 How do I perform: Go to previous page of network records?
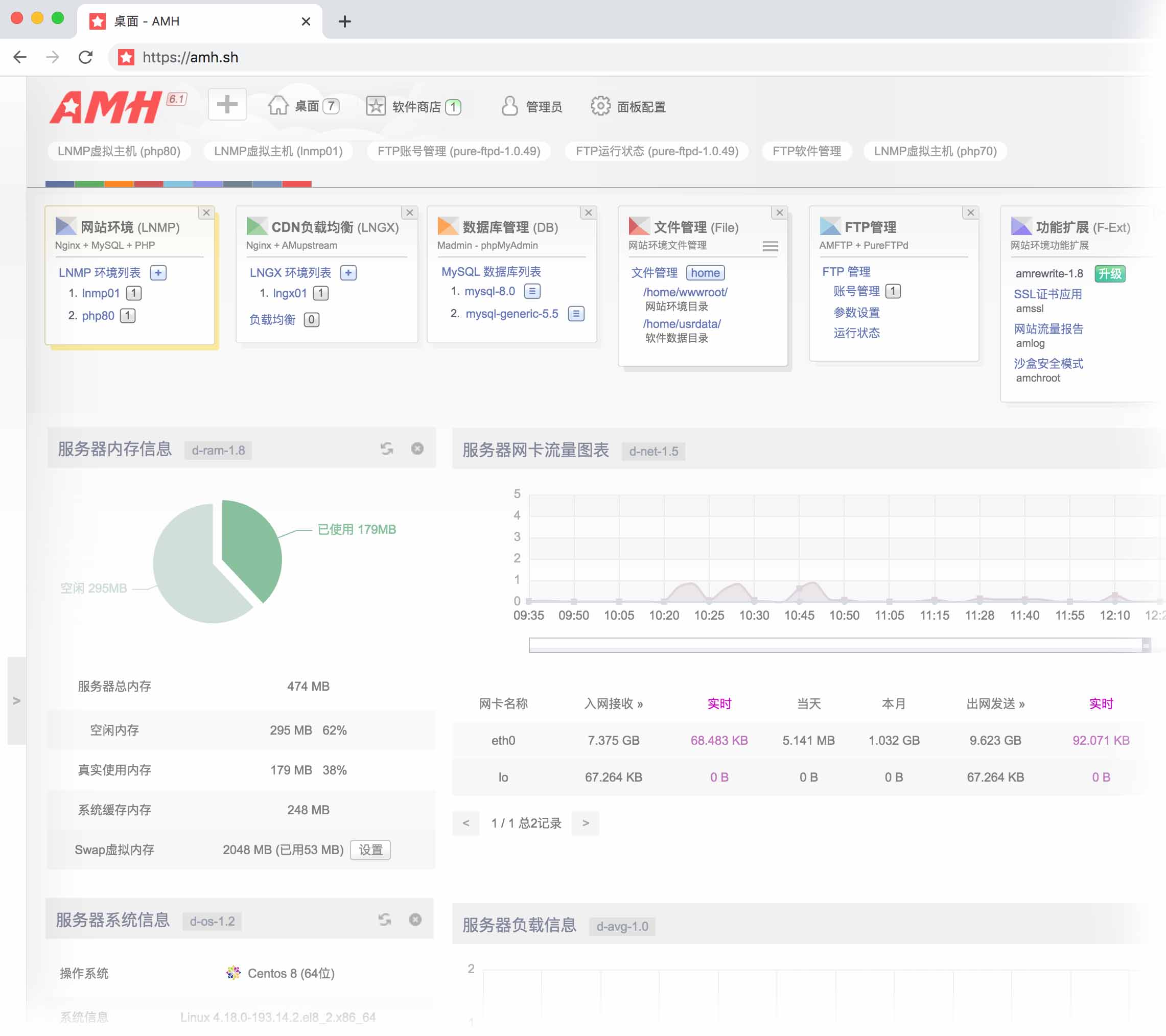click(x=466, y=822)
